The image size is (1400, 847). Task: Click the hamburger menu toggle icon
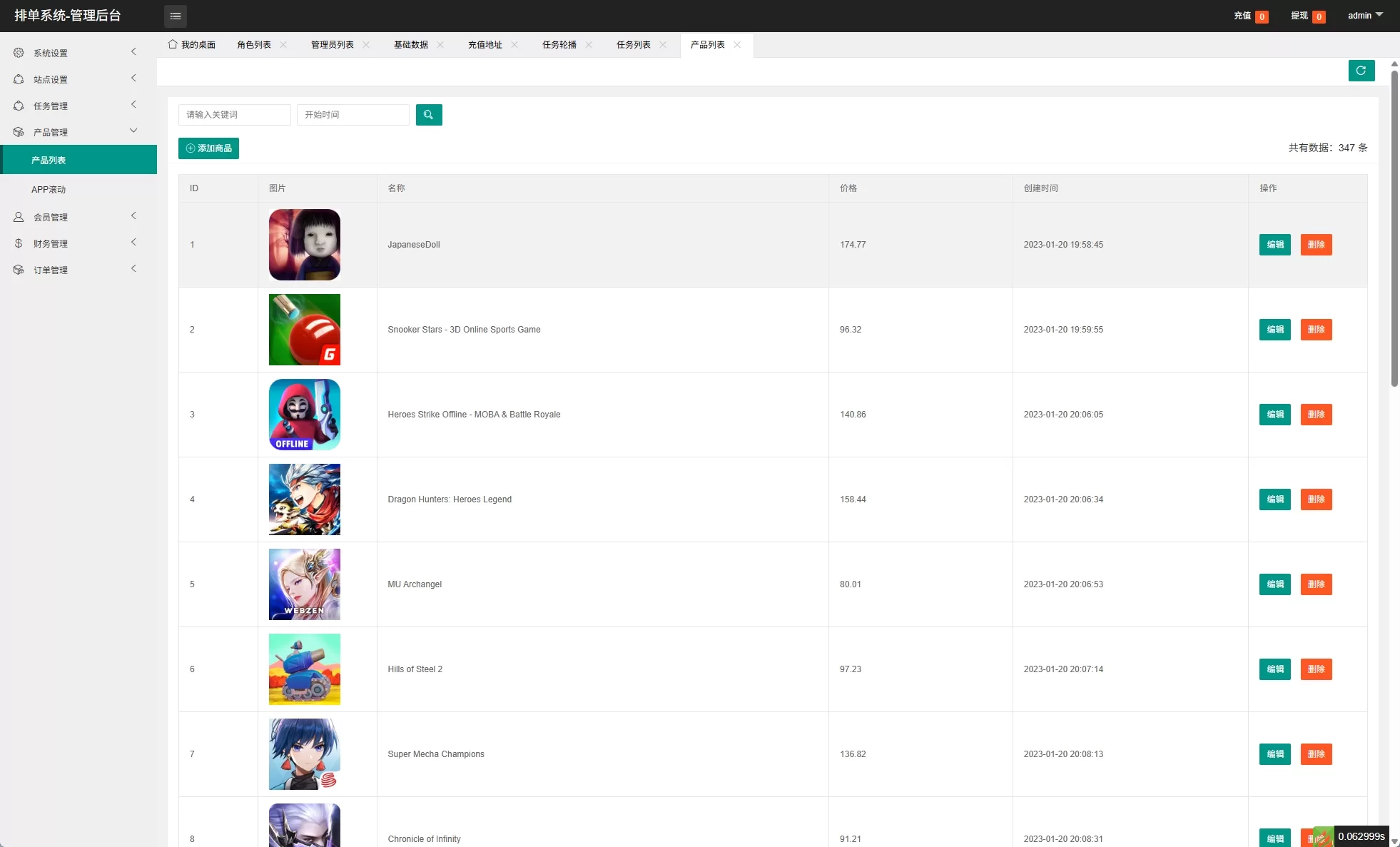coord(175,16)
